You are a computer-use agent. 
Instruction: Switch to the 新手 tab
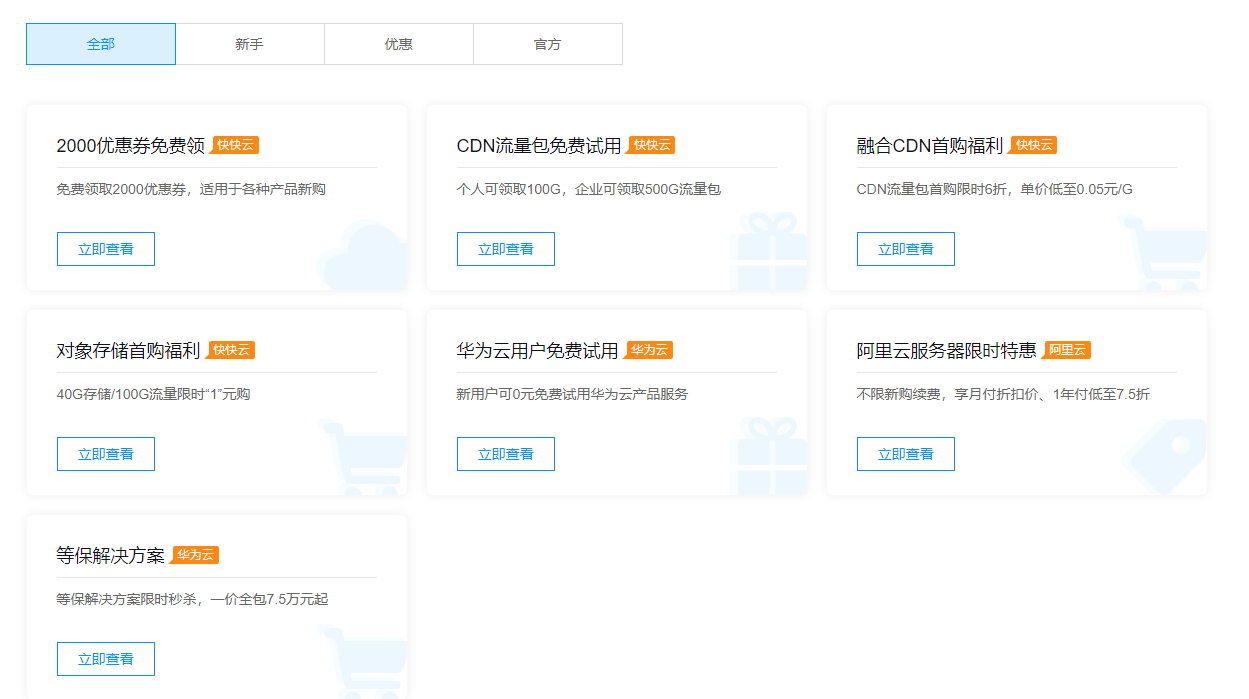tap(250, 44)
